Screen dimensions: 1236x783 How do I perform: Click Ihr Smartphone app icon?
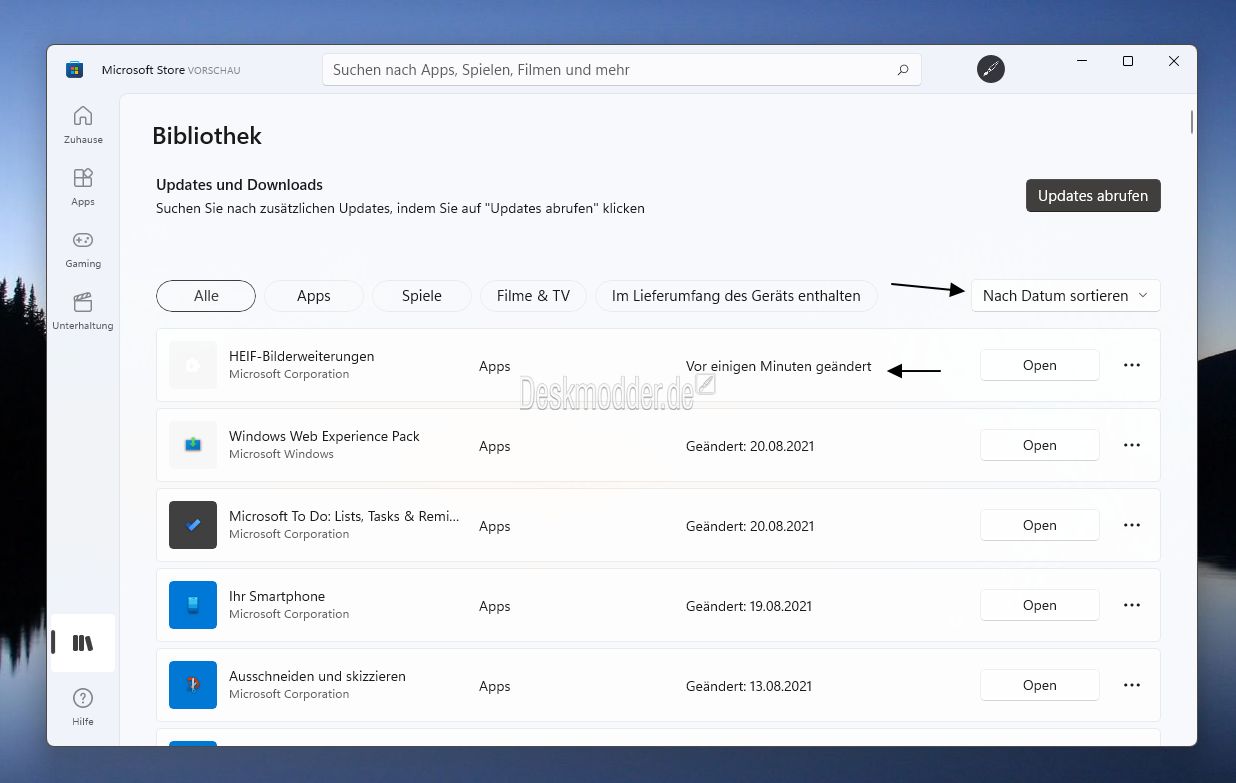193,605
